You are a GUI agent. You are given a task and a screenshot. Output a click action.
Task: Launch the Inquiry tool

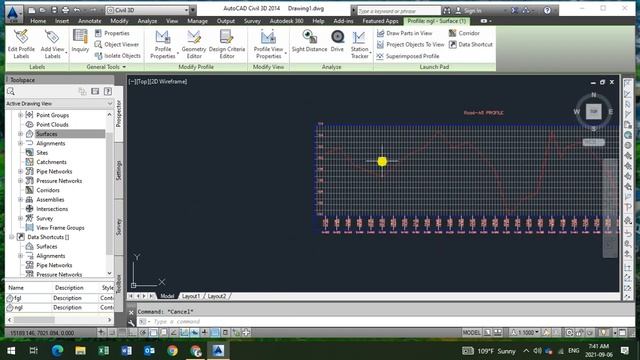(x=80, y=41)
